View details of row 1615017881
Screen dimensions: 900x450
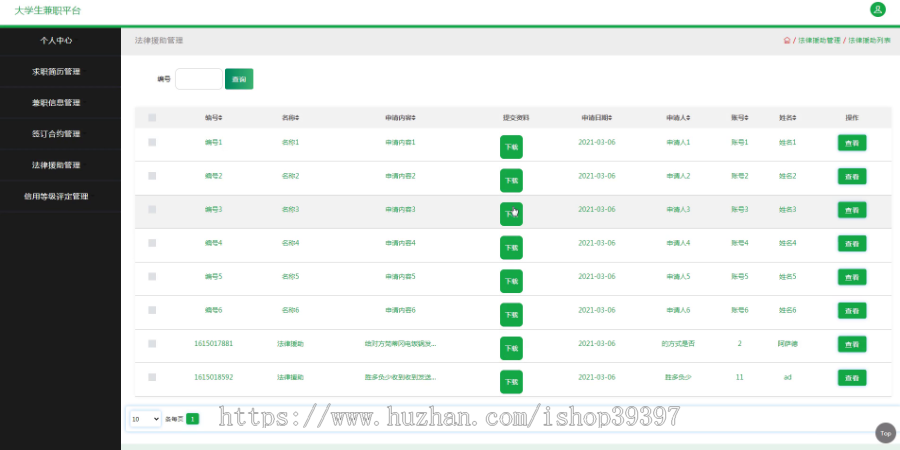point(852,344)
